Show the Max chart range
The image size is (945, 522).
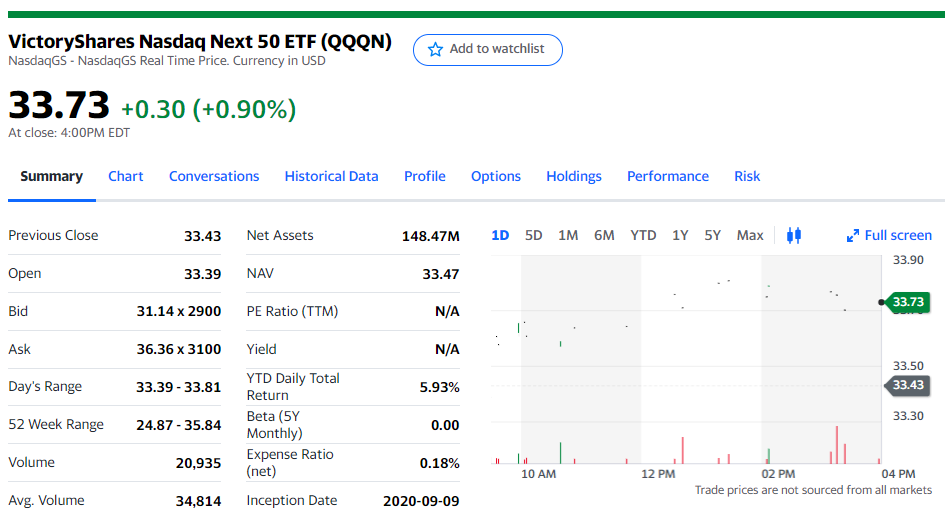coord(750,235)
